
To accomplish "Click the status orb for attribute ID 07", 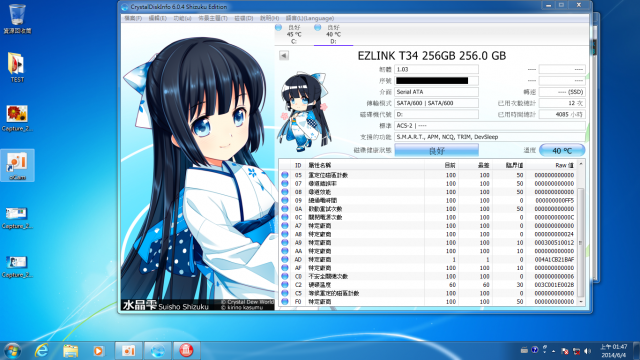I will (285, 184).
